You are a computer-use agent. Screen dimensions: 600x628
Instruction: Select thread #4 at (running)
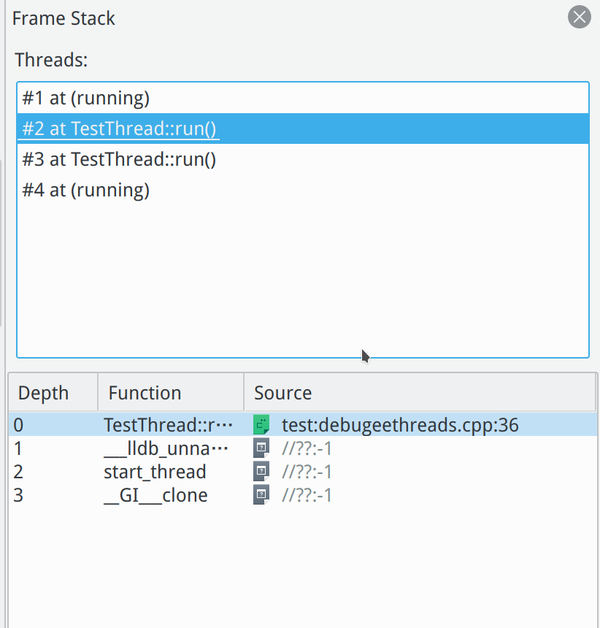[86, 190]
